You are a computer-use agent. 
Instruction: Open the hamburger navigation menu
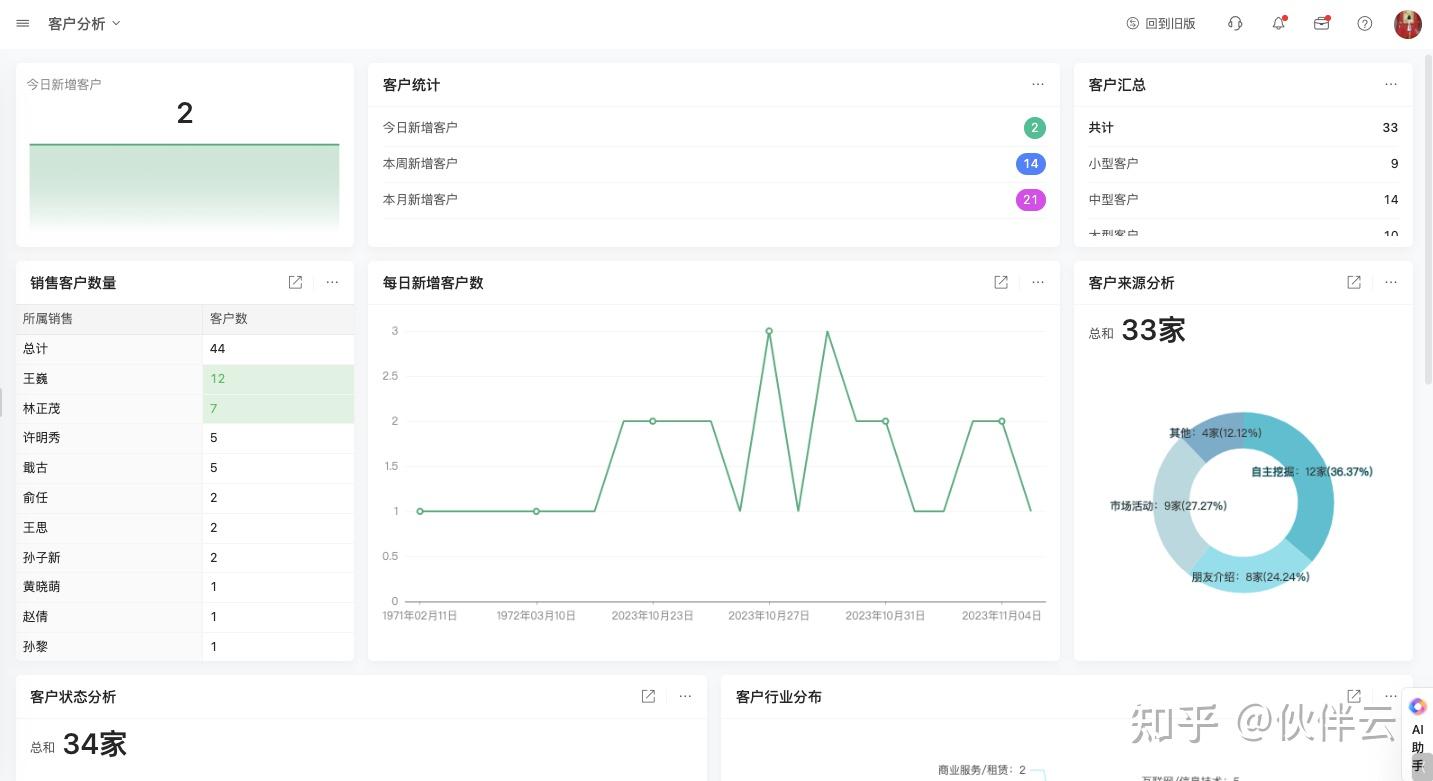[x=23, y=23]
